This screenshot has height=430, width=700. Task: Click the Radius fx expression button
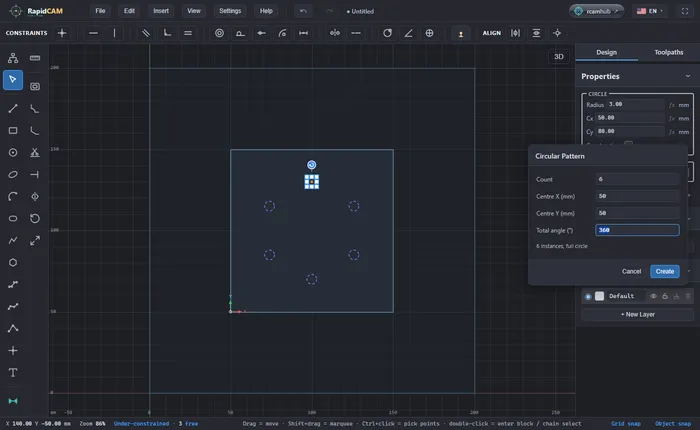click(671, 105)
